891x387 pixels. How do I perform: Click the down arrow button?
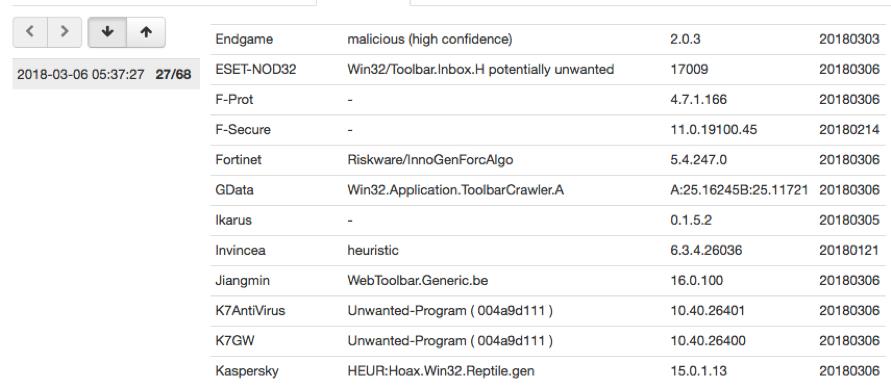107,32
